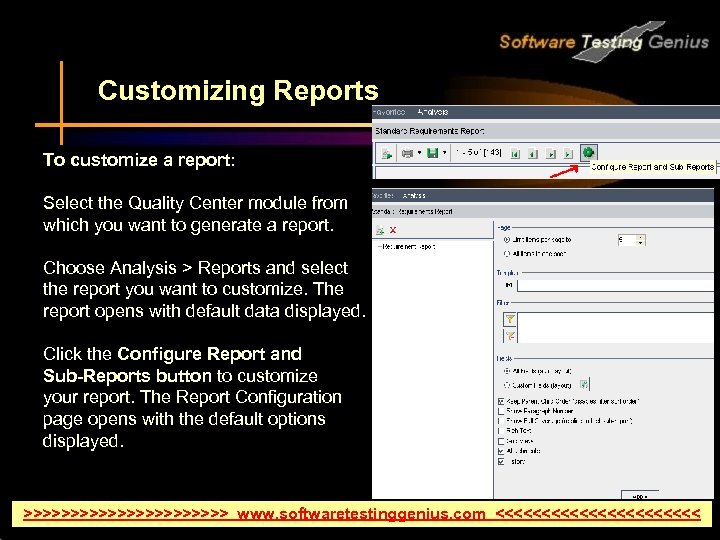Image resolution: width=720 pixels, height=540 pixels.
Task: Click the red X delete sub-report icon
Action: (x=393, y=230)
